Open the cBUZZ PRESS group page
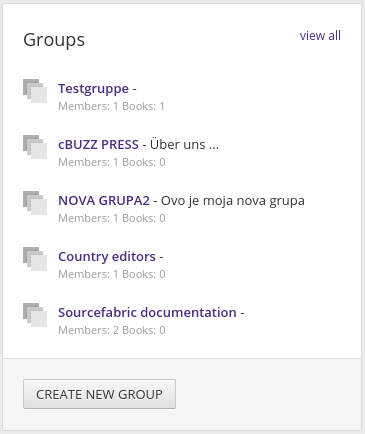This screenshot has height=434, width=365. [98, 144]
